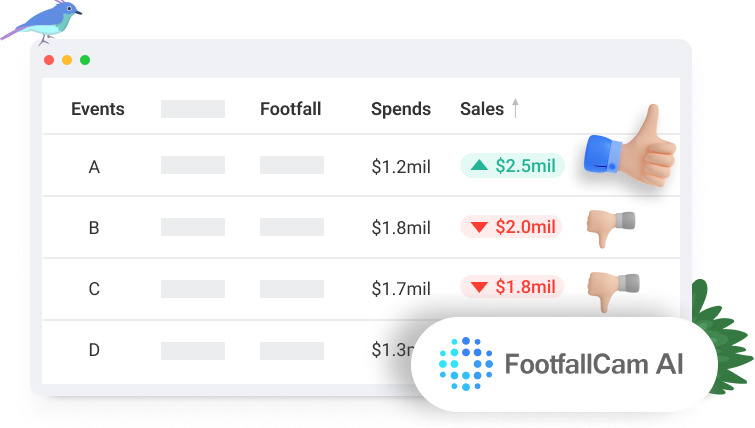Click the green up triangle beside $2.5mil
This screenshot has width=755, height=428.
[x=481, y=166]
